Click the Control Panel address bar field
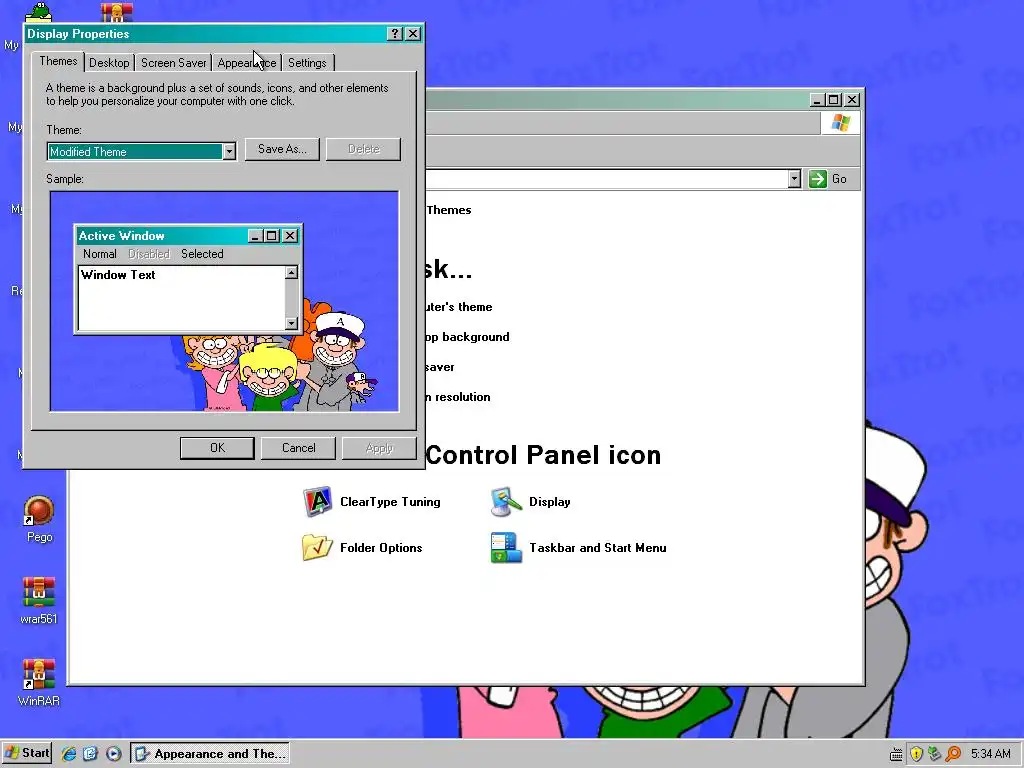The height and width of the screenshot is (768, 1024). (x=605, y=179)
